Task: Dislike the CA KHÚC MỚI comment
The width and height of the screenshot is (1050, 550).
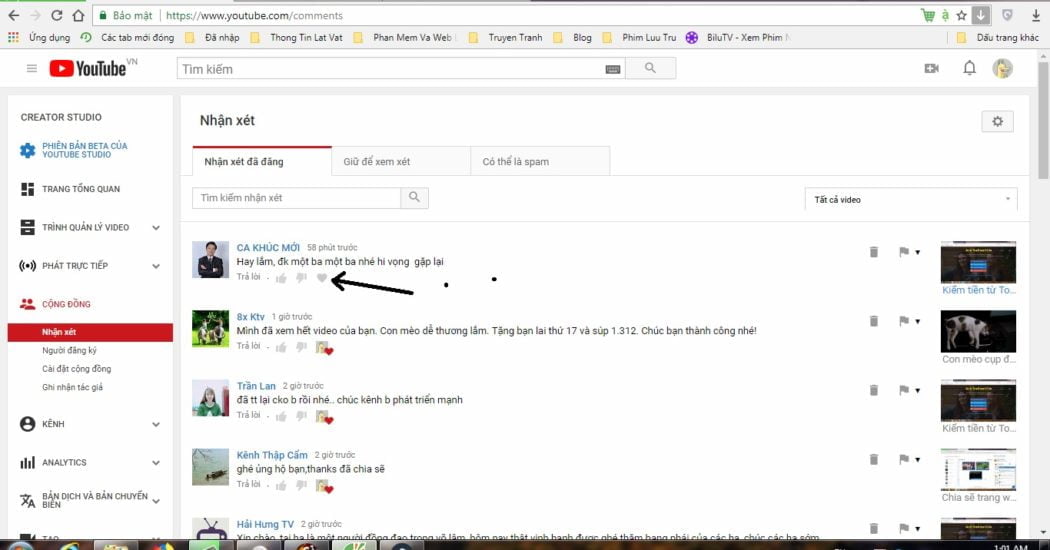Action: (301, 278)
